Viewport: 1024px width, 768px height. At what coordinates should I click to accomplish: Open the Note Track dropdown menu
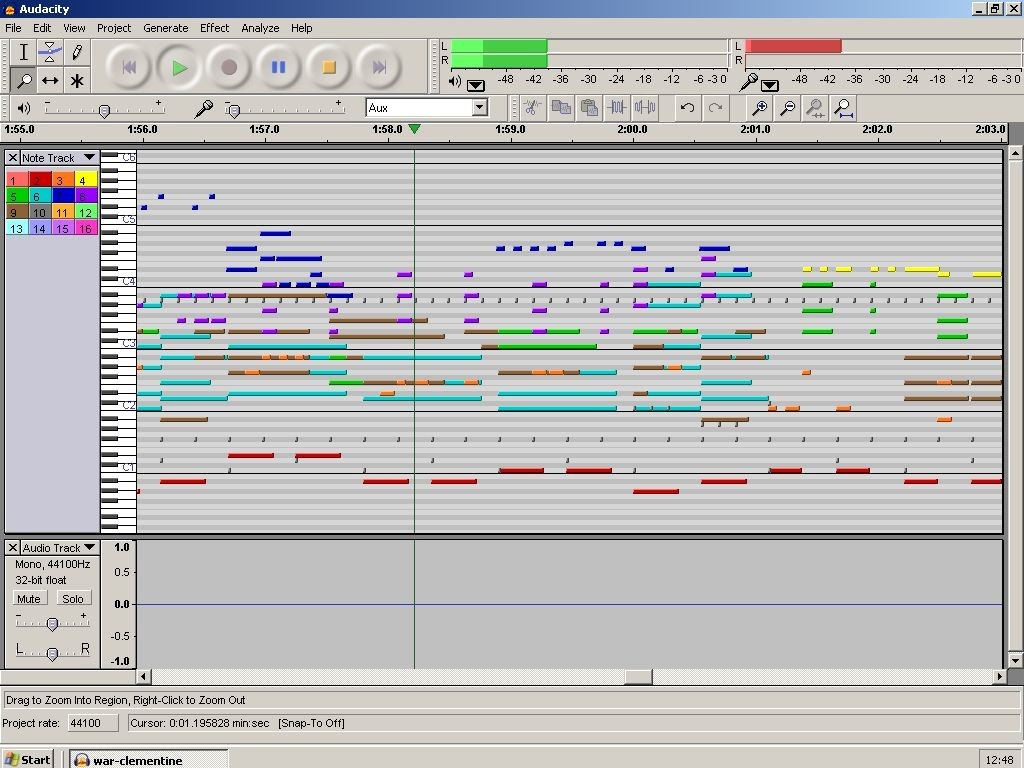coord(59,158)
